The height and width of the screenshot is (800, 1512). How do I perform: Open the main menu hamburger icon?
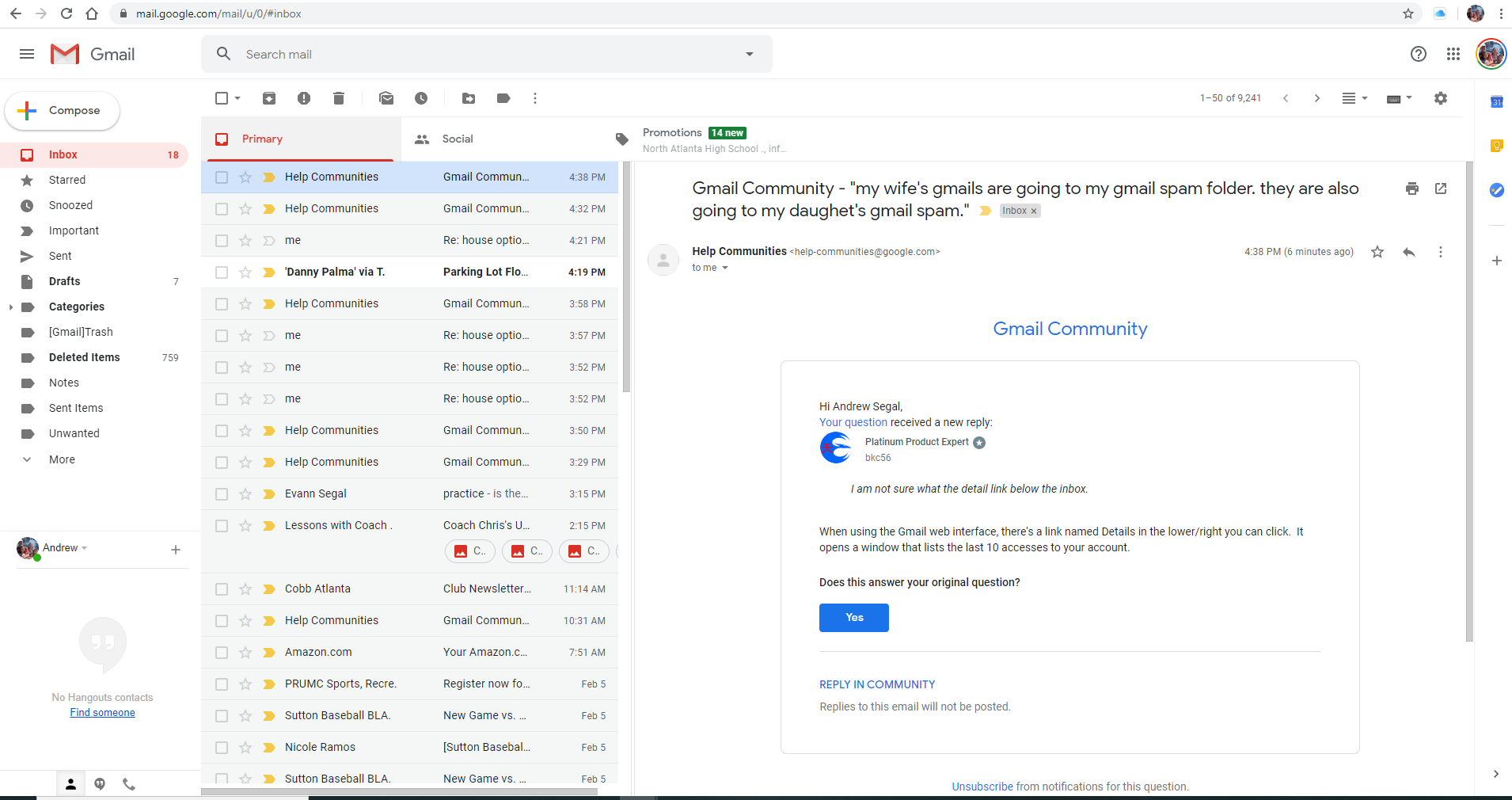tap(27, 54)
